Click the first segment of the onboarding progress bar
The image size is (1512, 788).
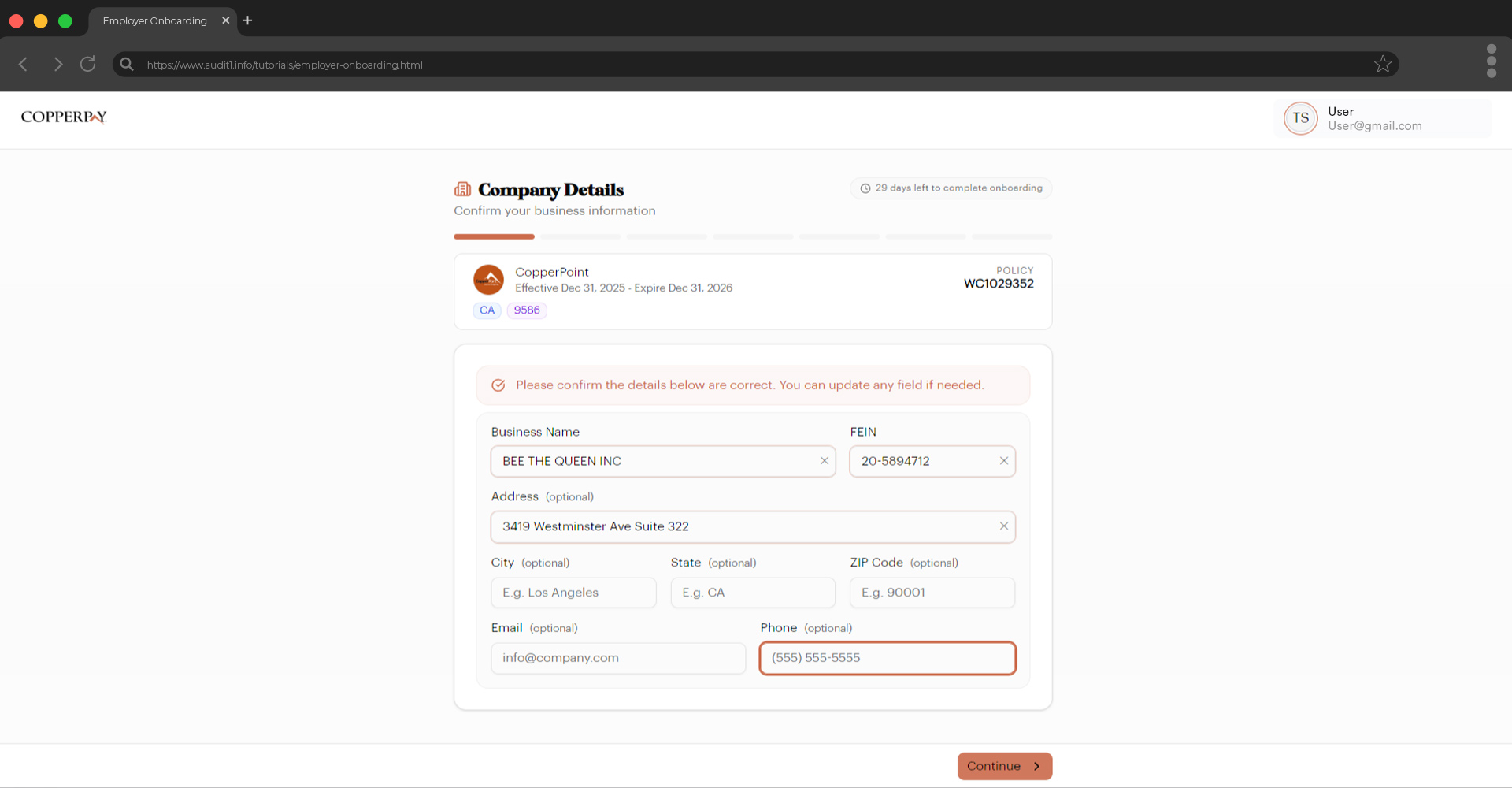[x=494, y=236]
